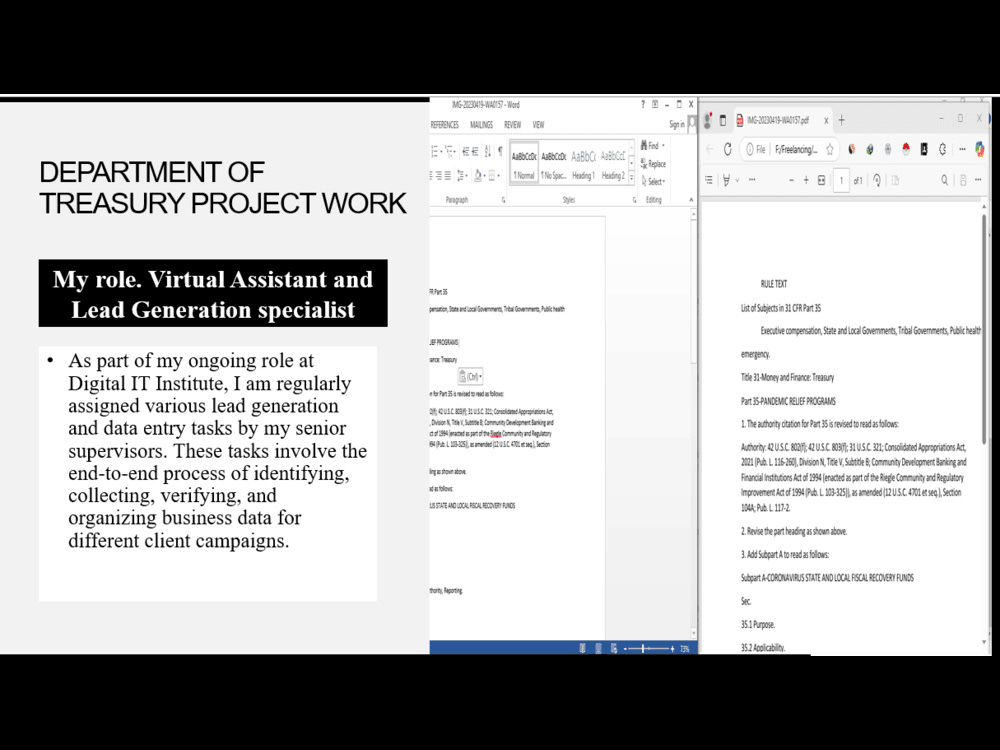Open the highlight color dropdown
Viewport: 1000px width, 750px height.
point(737,180)
